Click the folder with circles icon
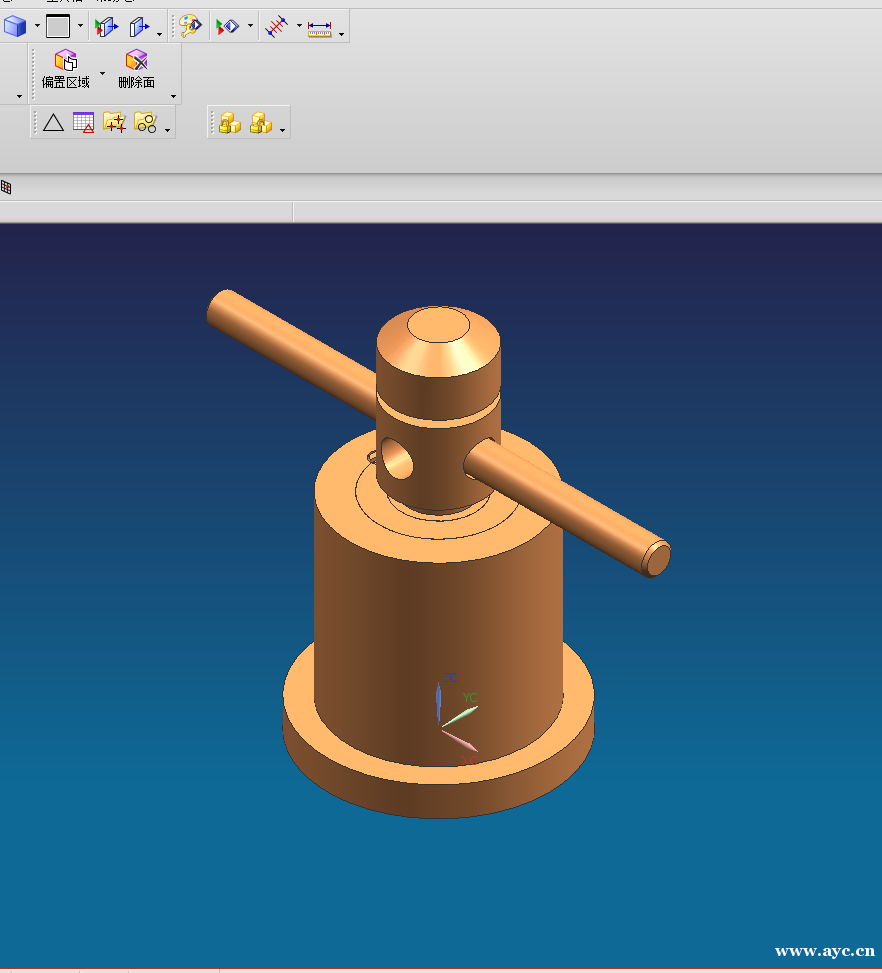This screenshot has height=973, width=882. 145,123
